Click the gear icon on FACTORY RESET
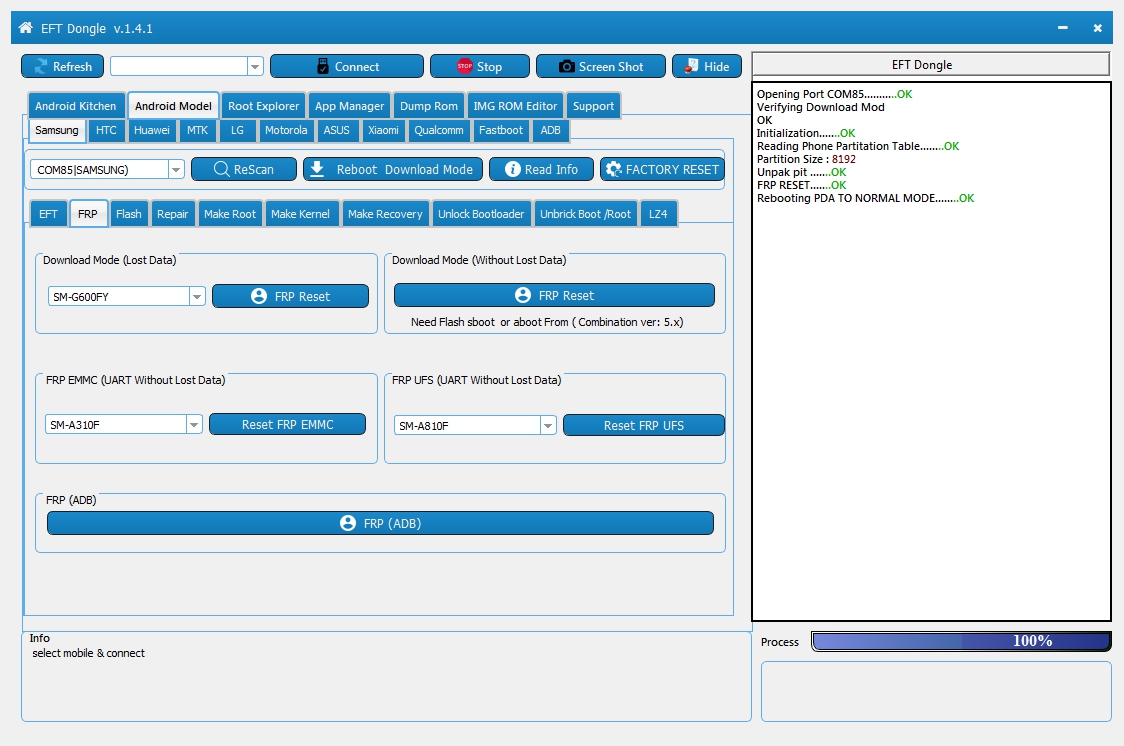The height and width of the screenshot is (746, 1124). point(614,169)
